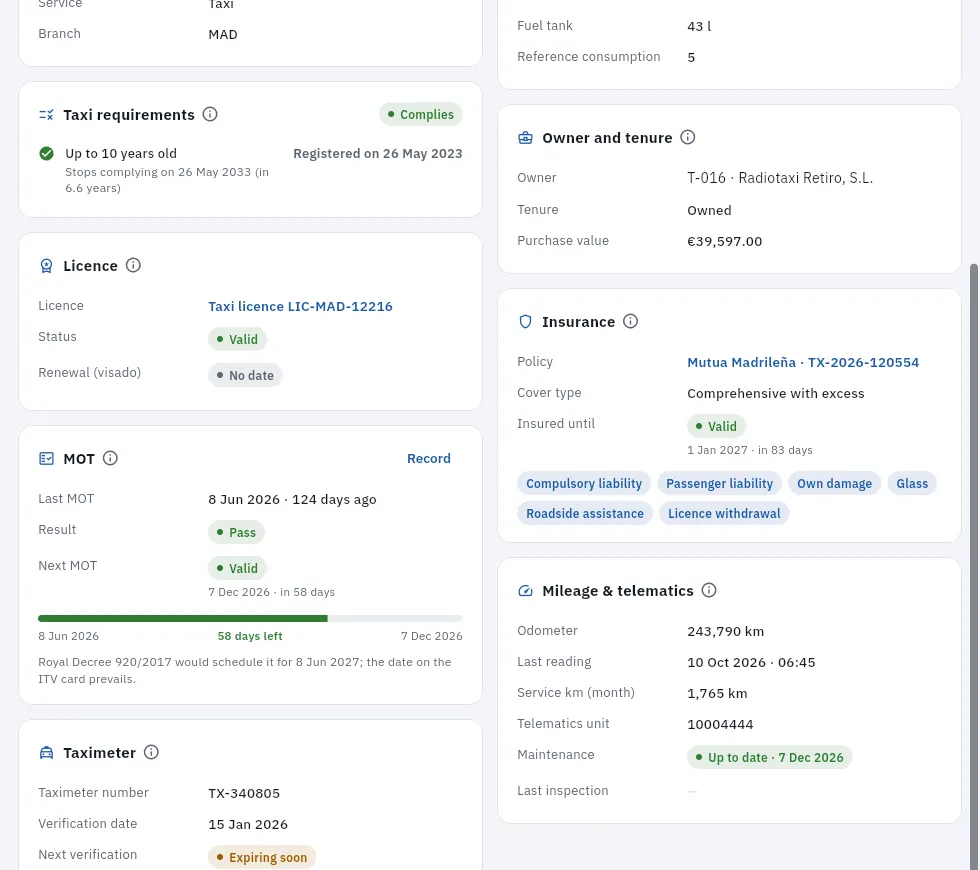Click the Valid badge for Insured until

[x=716, y=427]
